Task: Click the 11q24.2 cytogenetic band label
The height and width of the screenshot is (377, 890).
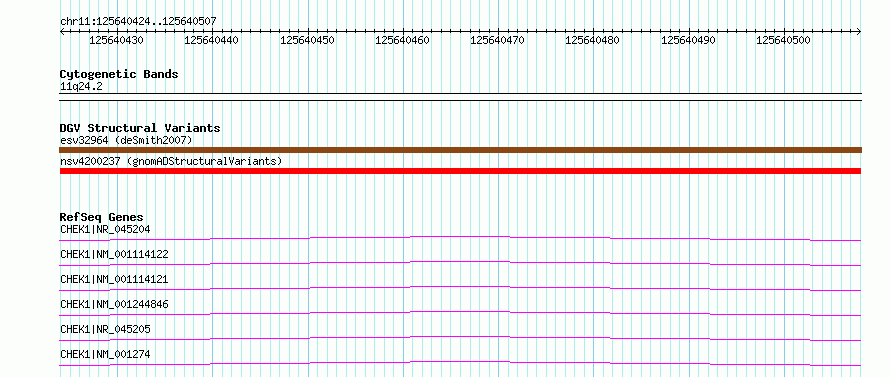Action: coord(81,86)
